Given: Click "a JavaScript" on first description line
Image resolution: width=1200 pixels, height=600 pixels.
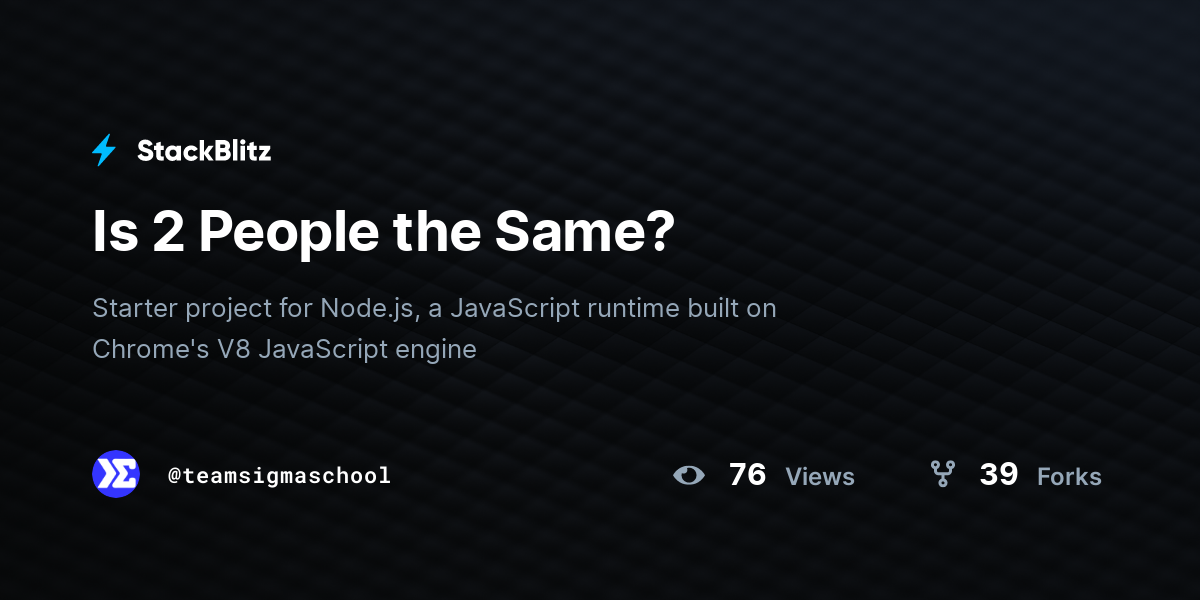Looking at the screenshot, I should (x=503, y=308).
